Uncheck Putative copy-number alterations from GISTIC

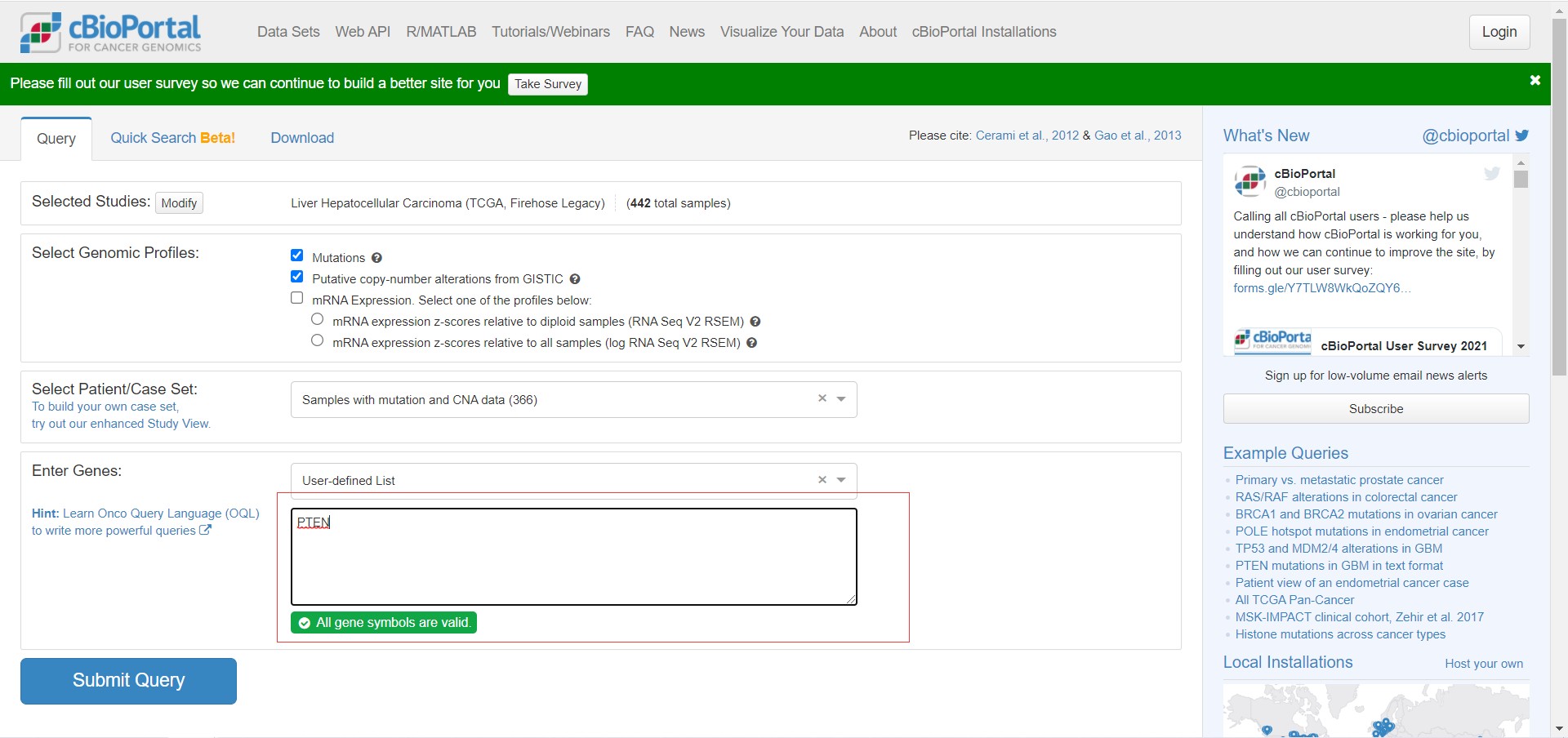(x=297, y=277)
